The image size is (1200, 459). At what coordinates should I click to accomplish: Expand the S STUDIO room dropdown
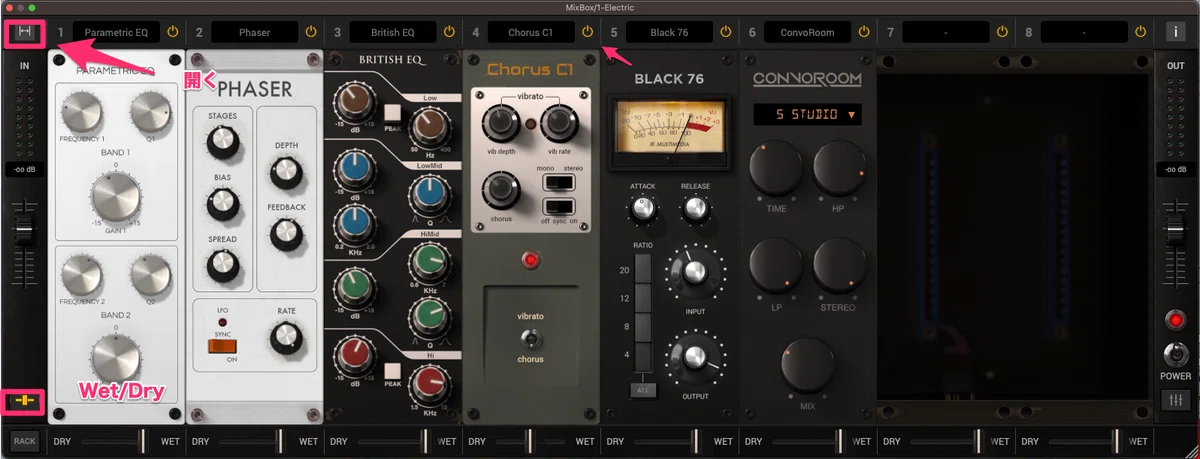[x=807, y=115]
